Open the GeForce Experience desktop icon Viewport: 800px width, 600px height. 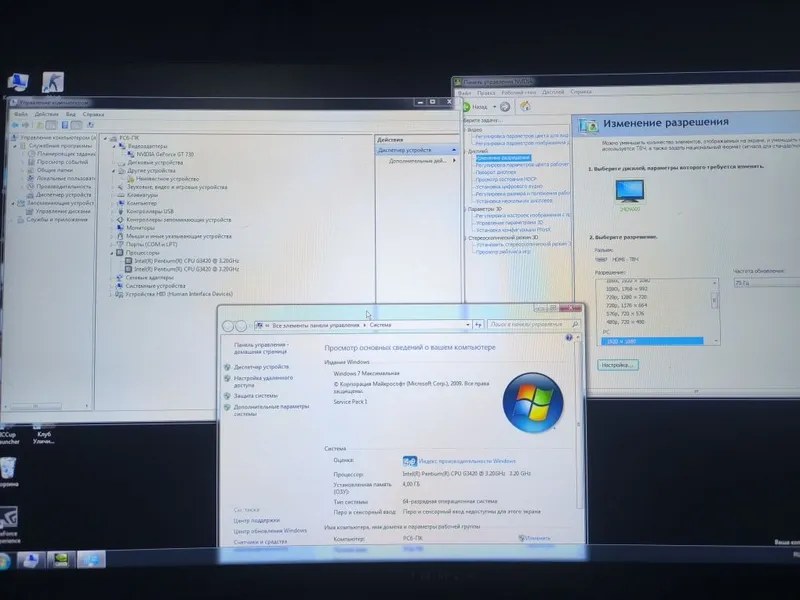[8, 518]
